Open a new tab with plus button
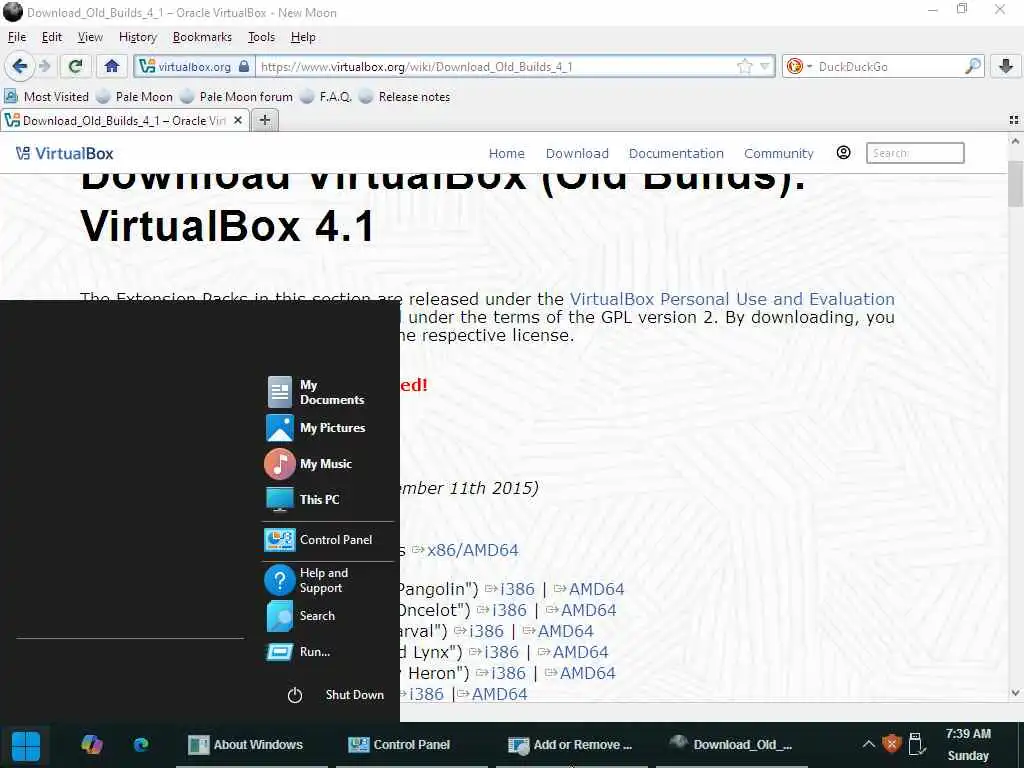1024x768 pixels. pos(264,120)
